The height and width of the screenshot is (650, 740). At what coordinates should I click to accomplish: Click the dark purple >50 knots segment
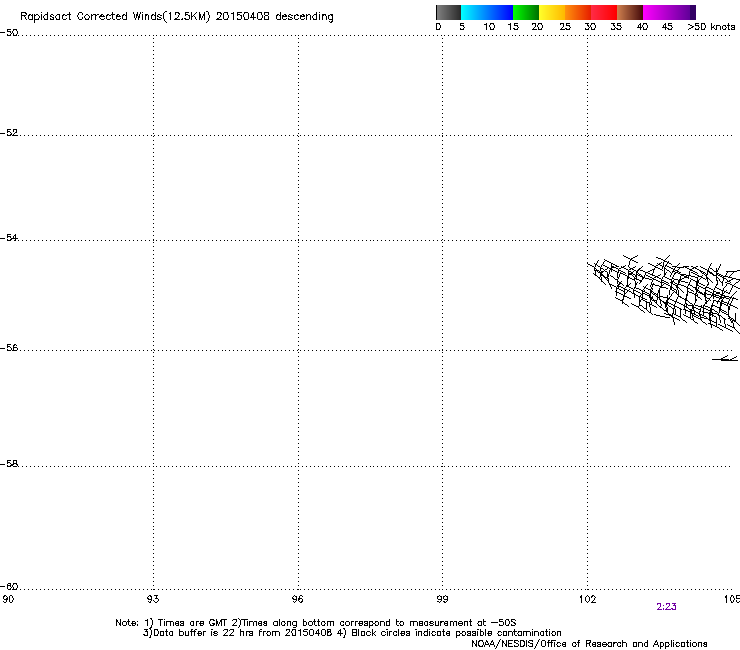point(693,12)
